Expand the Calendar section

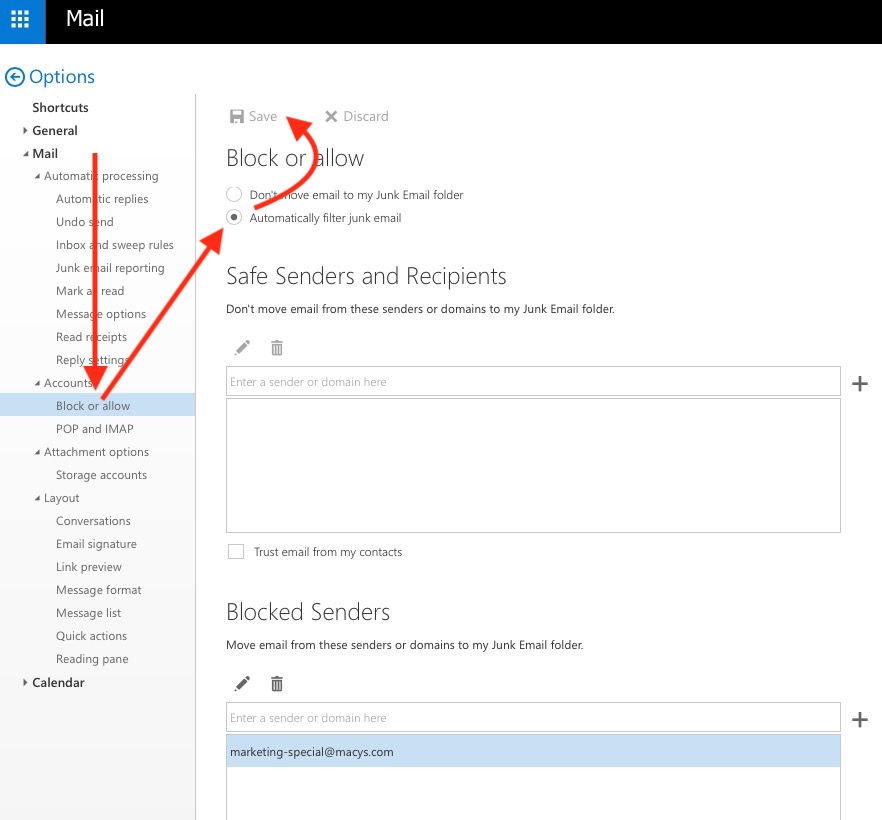coord(26,683)
